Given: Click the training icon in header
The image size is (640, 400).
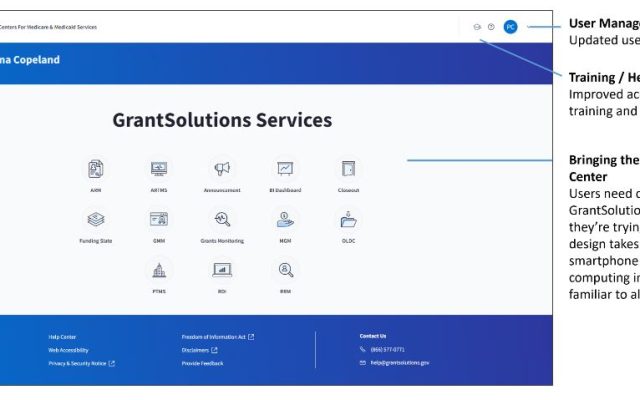Looking at the screenshot, I should [x=477, y=27].
